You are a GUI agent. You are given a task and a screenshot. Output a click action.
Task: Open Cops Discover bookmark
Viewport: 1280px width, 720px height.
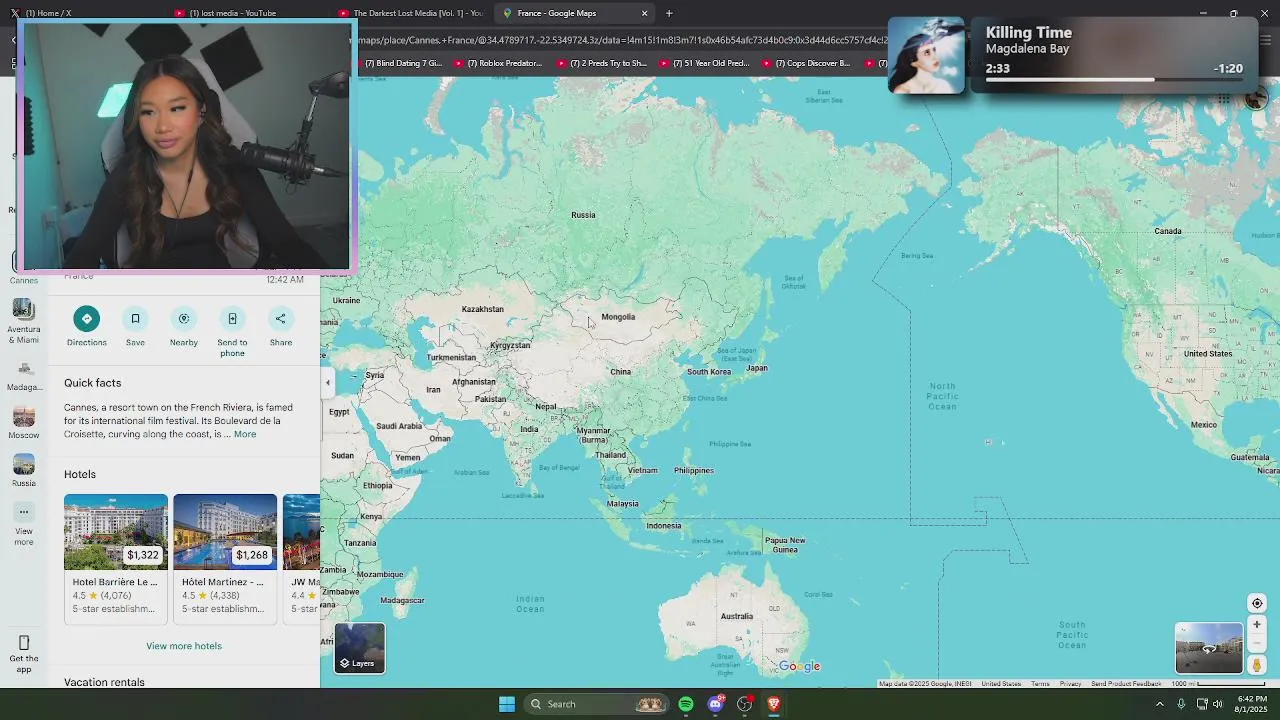[x=806, y=63]
